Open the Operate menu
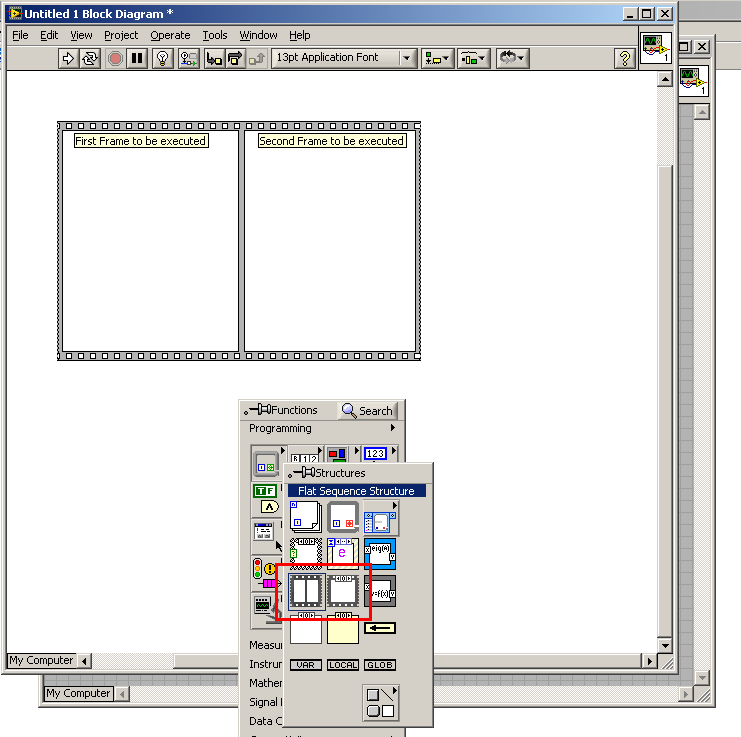The width and height of the screenshot is (741, 737). point(170,35)
